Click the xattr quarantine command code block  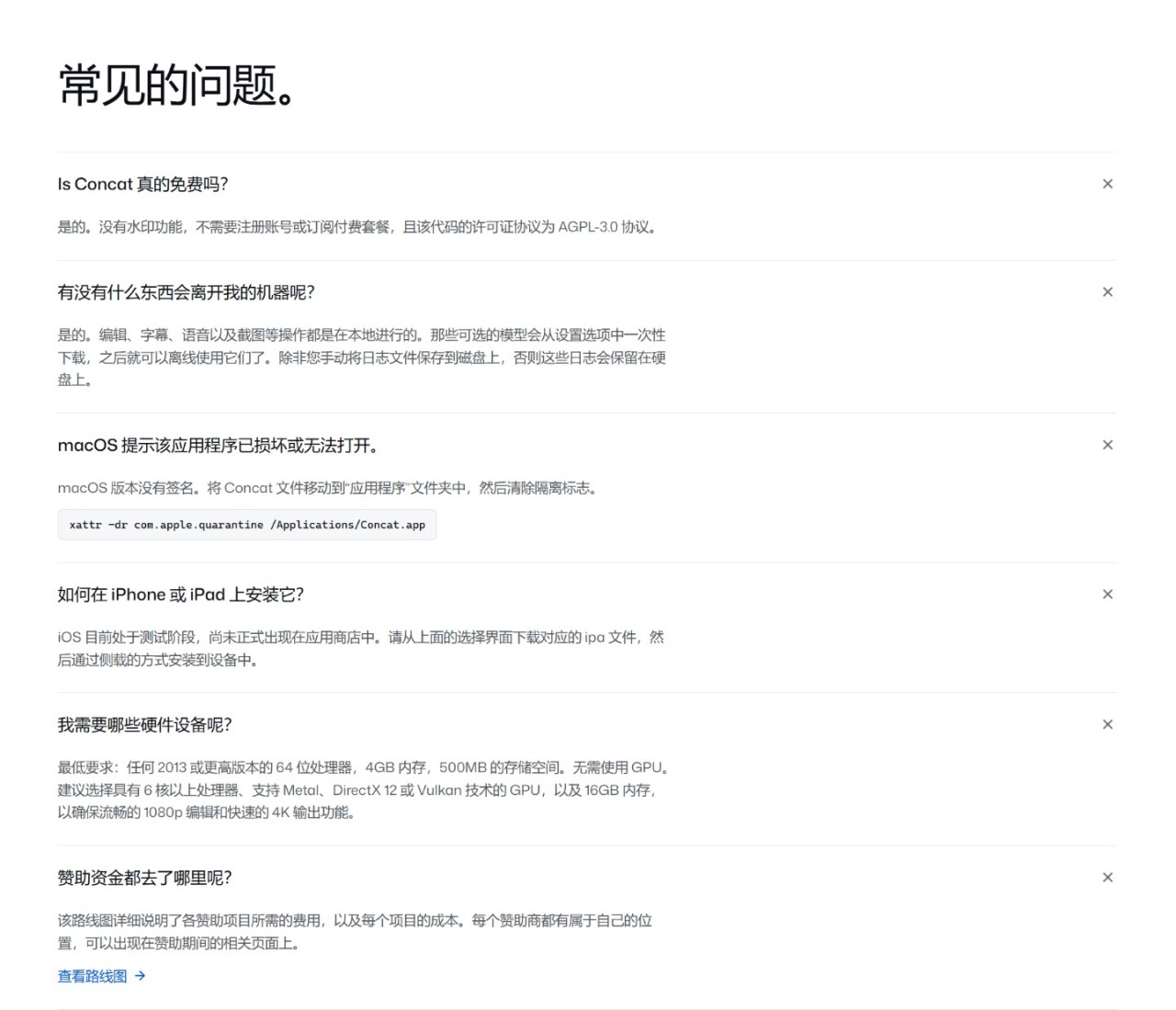point(247,525)
